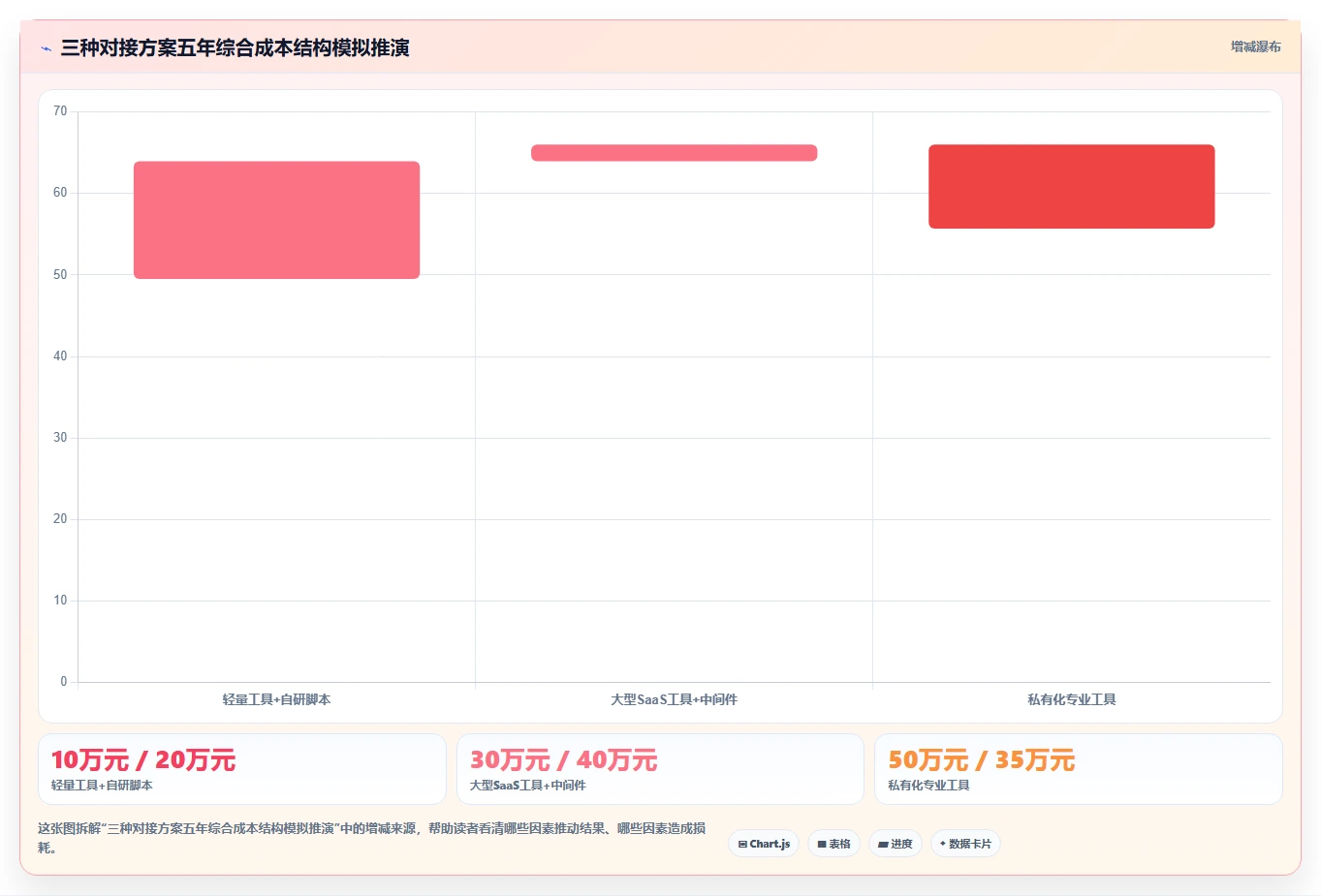Click x-axis label 大型SaaS工具+中间件
This screenshot has width=1321, height=896.
tap(674, 699)
